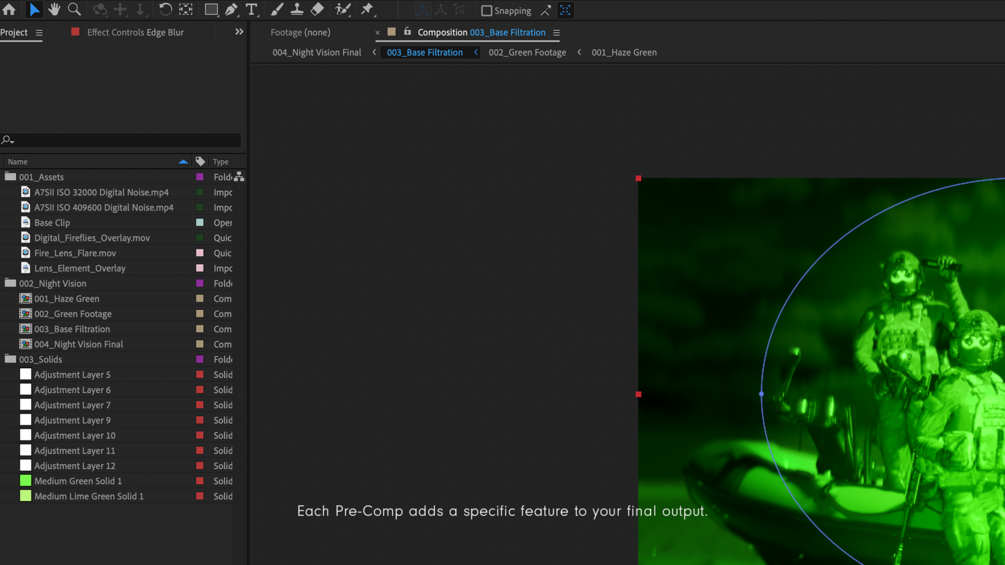Click Medium Lime Green Solid 1 thumbnail
The image size is (1005, 565).
point(26,496)
